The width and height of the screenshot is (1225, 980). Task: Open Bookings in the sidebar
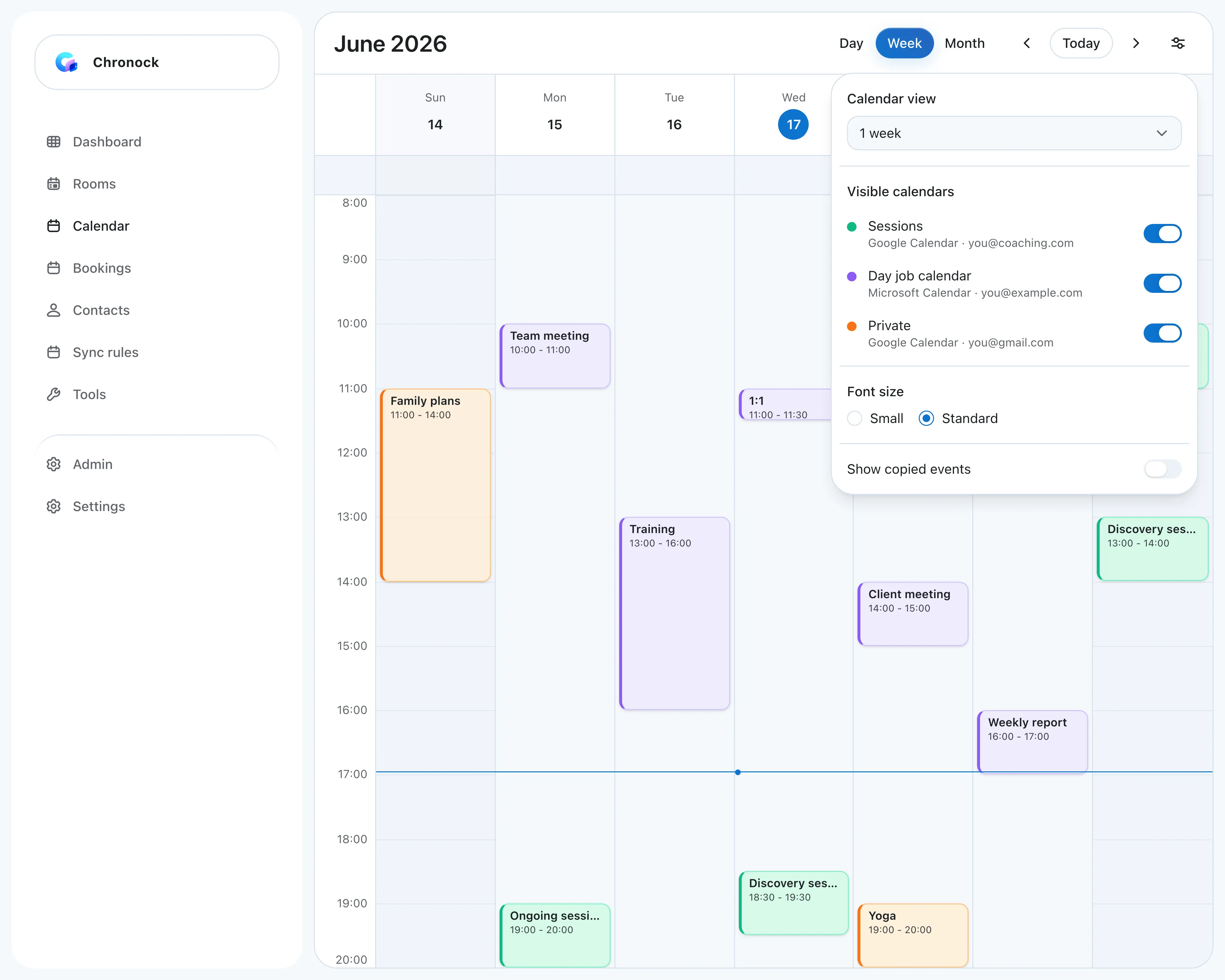click(x=102, y=268)
